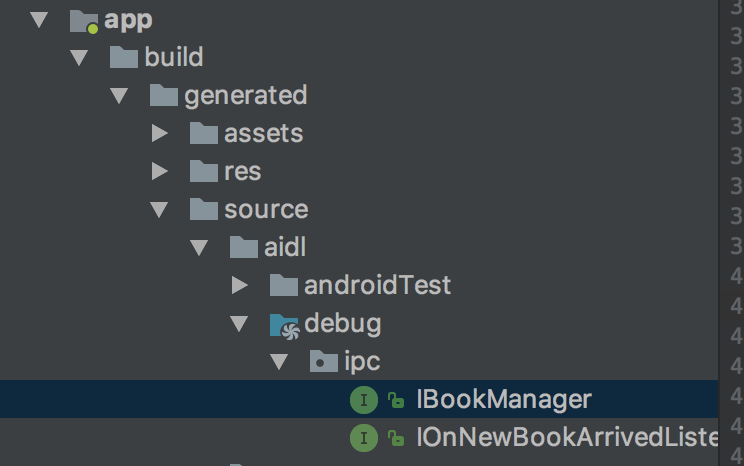Click the generated folder icon
744x466 pixels.
(x=164, y=96)
